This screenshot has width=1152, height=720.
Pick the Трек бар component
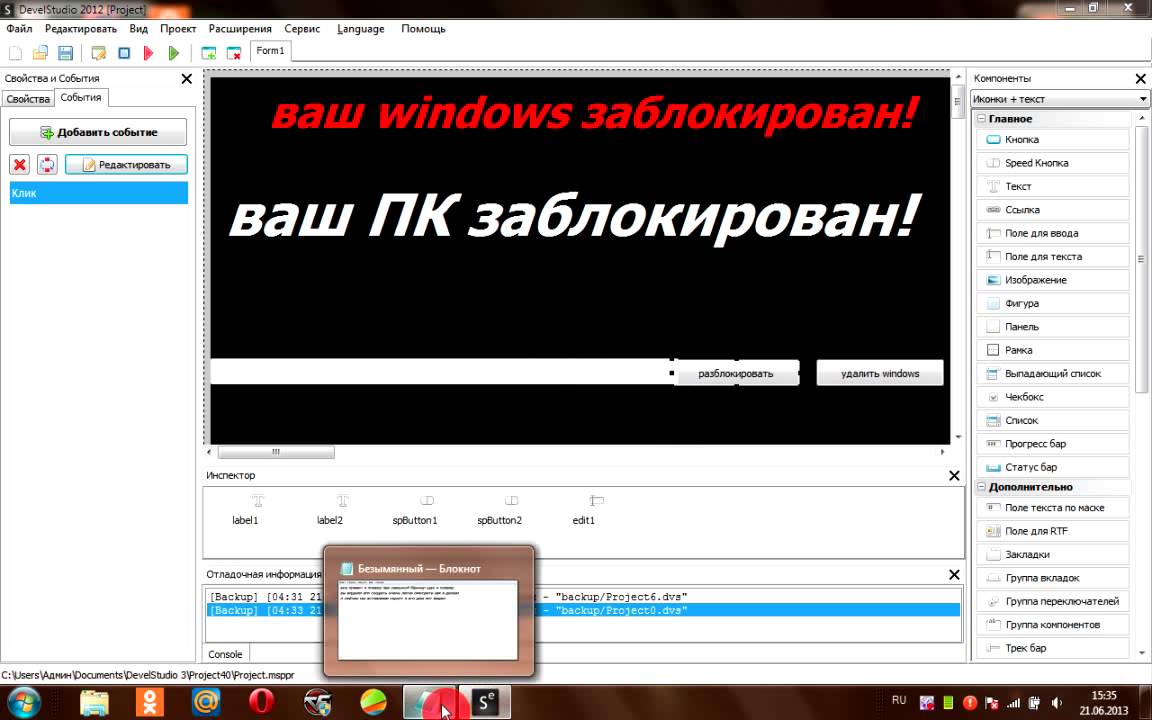tap(1053, 648)
